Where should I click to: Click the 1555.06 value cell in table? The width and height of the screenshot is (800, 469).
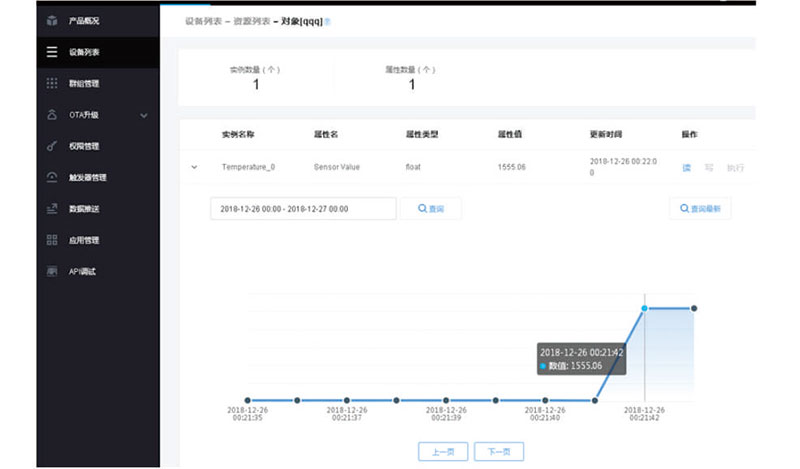(512, 167)
